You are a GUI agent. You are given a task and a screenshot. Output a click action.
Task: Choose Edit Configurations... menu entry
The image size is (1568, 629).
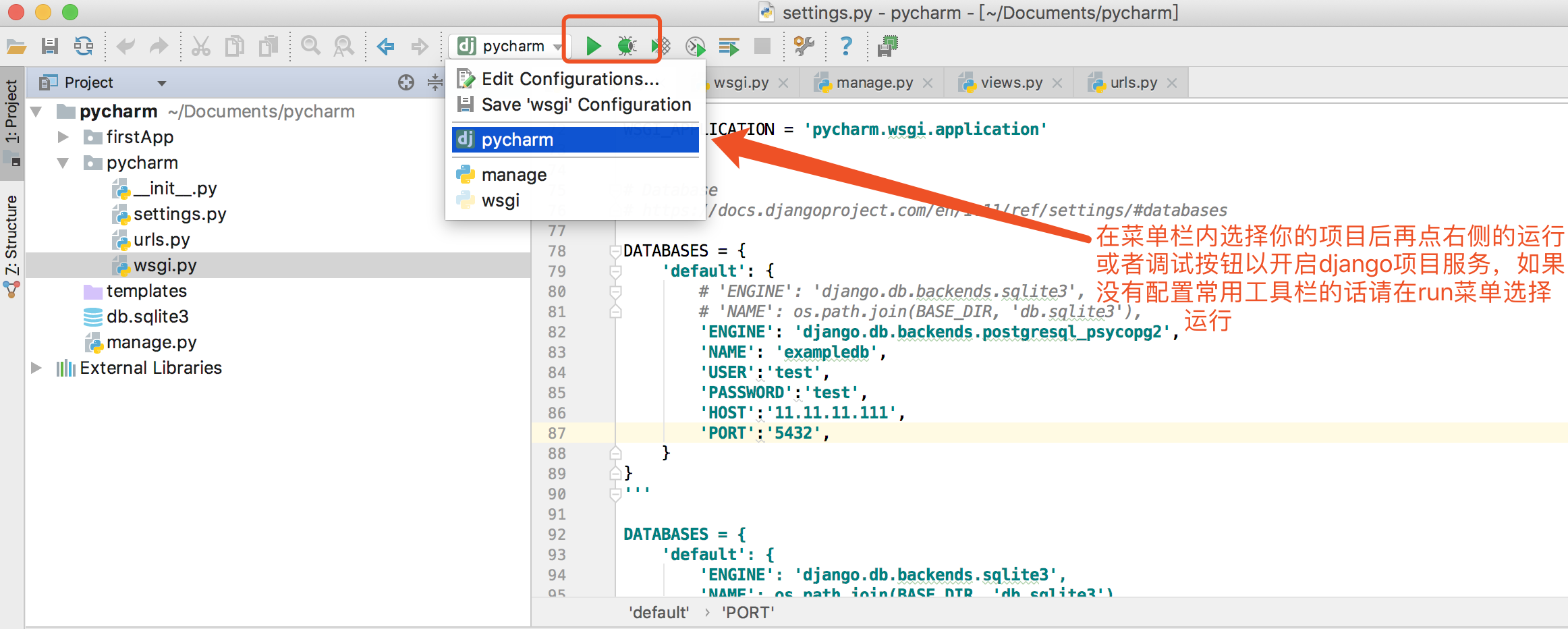pos(575,79)
